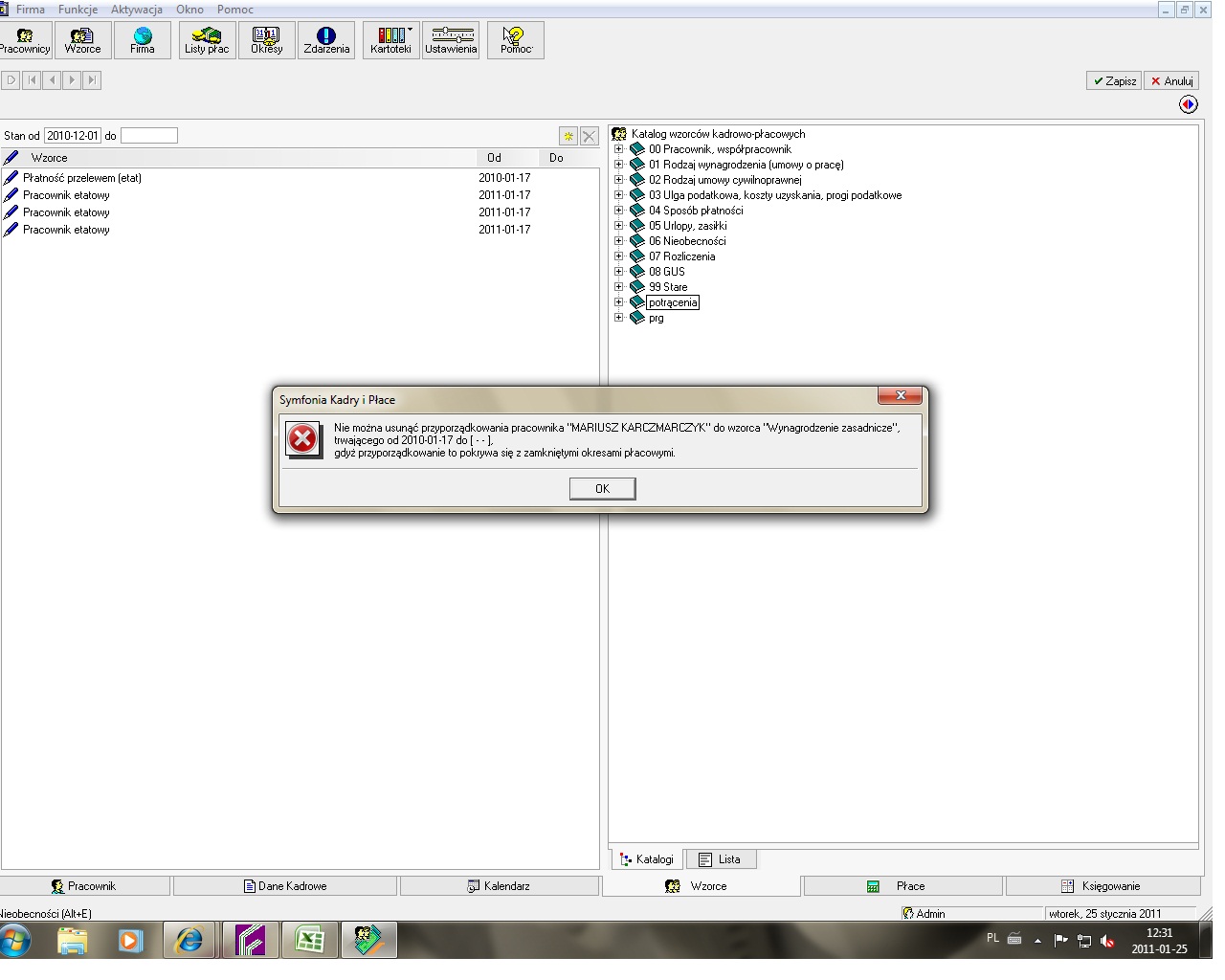This screenshot has height=980, width=1225.
Task: Click the Od column header
Action: tap(507, 158)
